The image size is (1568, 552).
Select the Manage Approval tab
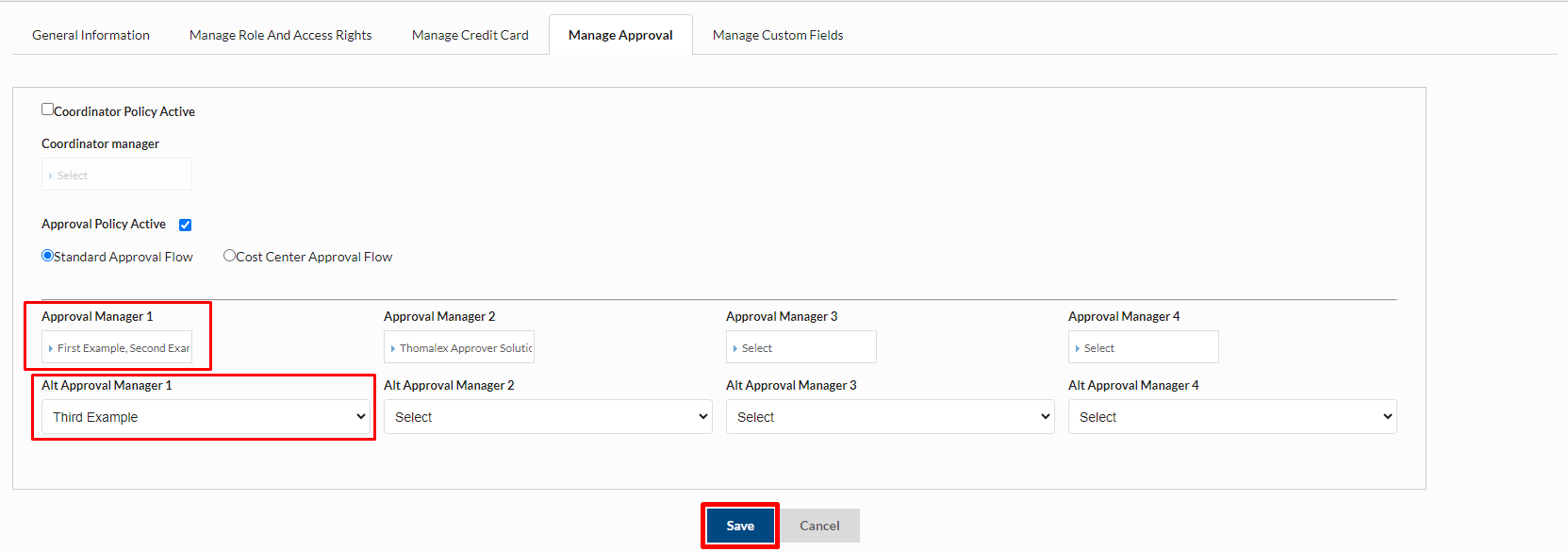pos(620,35)
